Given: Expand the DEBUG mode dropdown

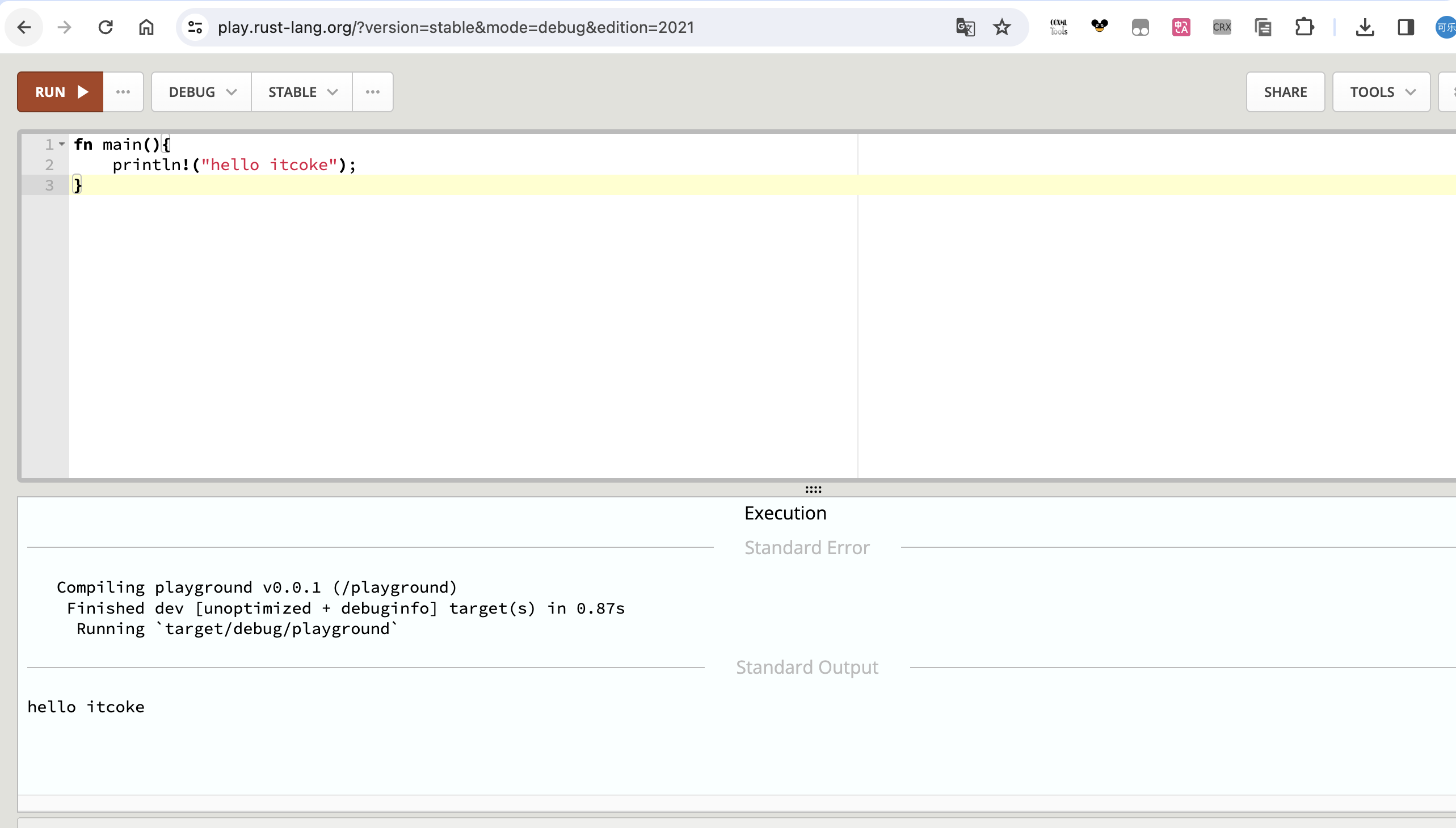Looking at the screenshot, I should point(201,91).
